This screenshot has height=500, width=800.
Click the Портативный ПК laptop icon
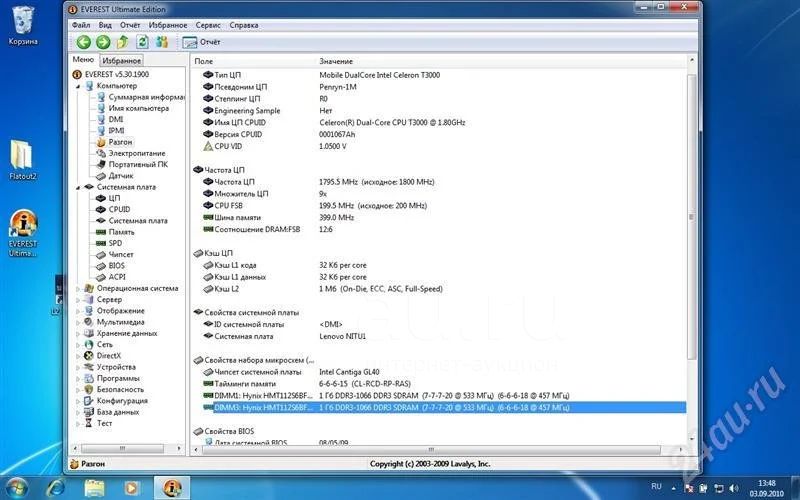click(x=101, y=164)
